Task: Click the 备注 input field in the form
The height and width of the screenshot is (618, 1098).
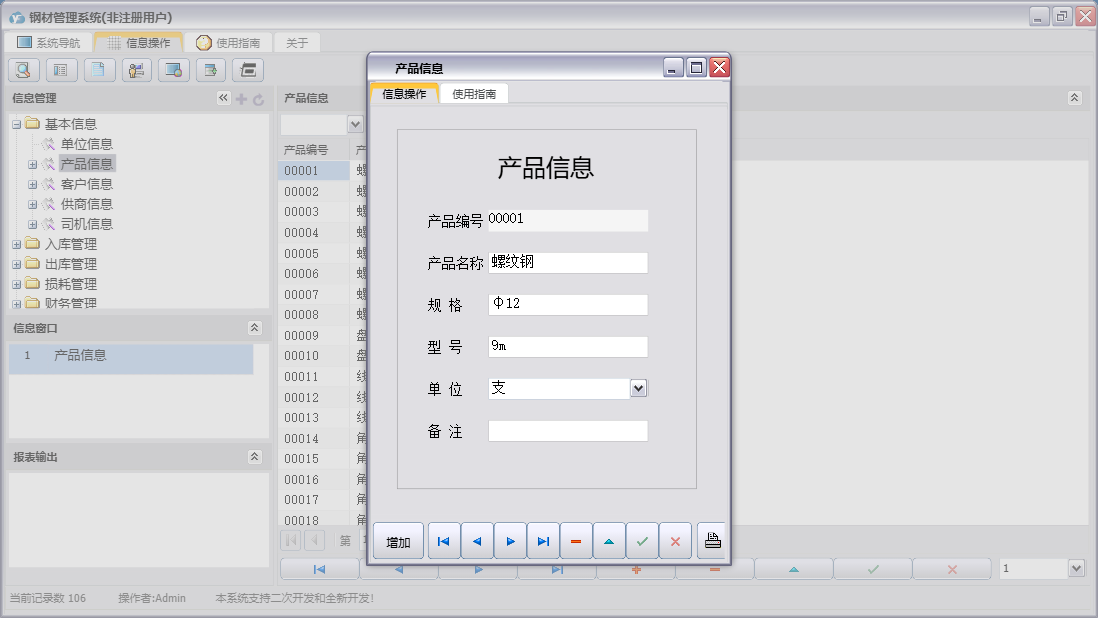Action: [567, 430]
